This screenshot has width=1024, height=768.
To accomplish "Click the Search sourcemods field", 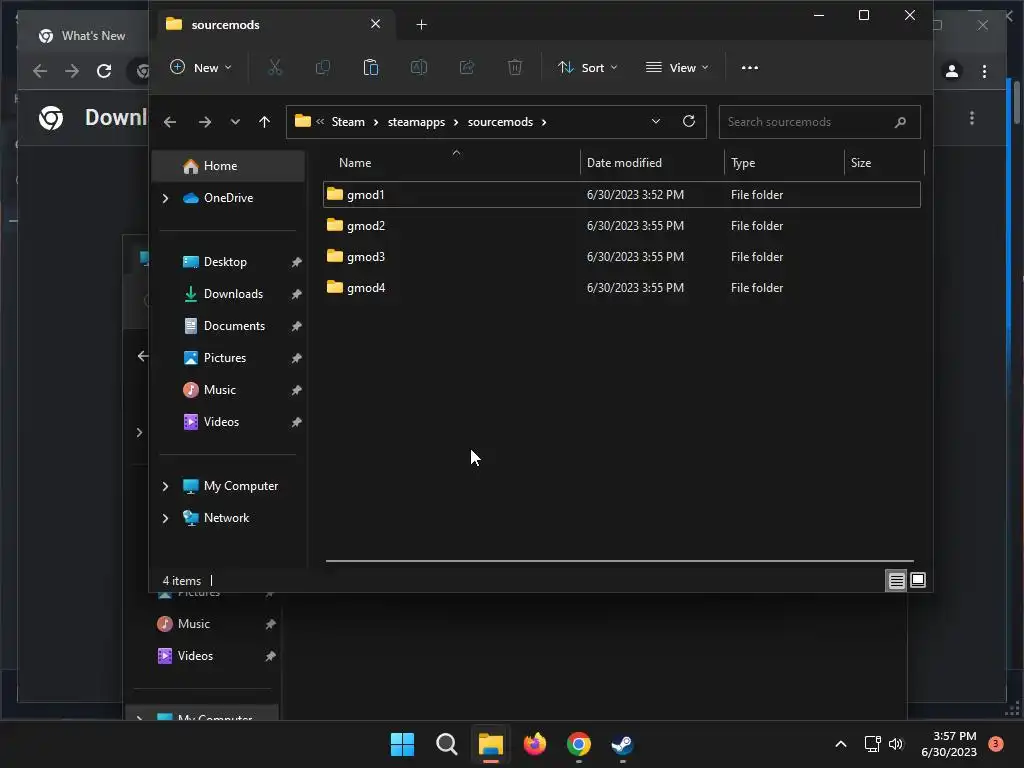I will tap(820, 122).
